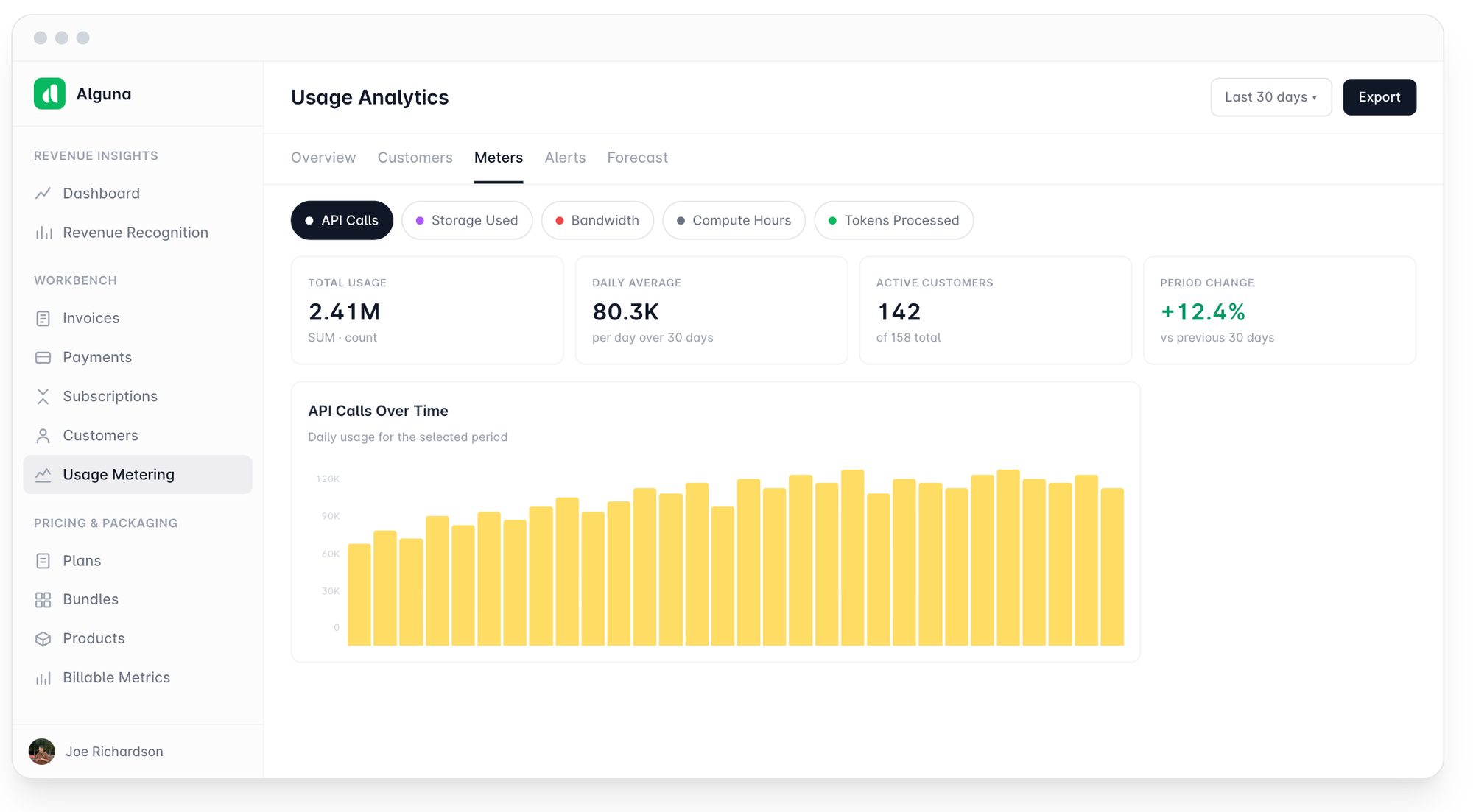This screenshot has width=1473, height=812.
Task: Select the Compute Hours meter chip
Action: click(x=734, y=220)
